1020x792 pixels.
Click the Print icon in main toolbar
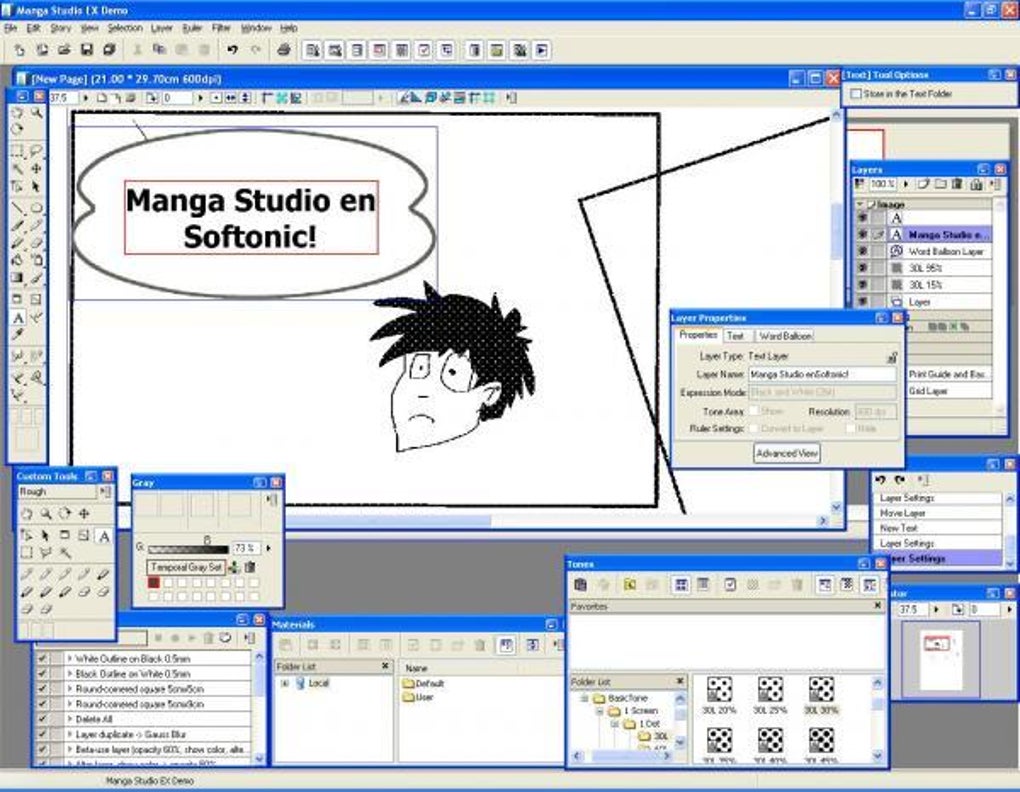(283, 50)
